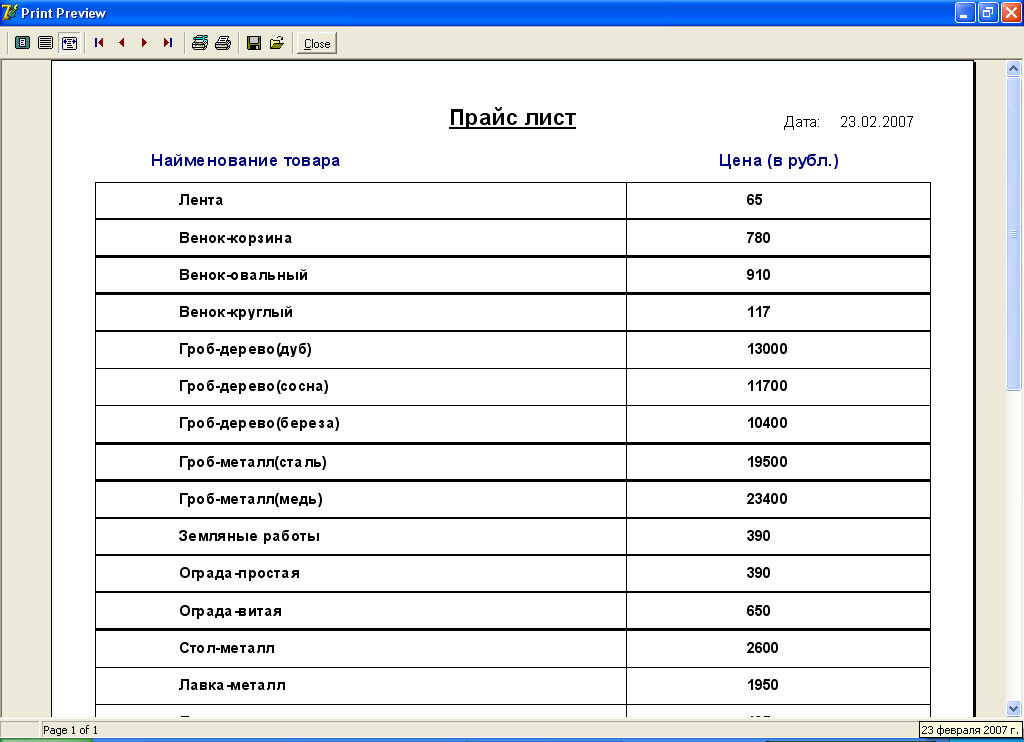Click the scrollbar down arrow
The height and width of the screenshot is (742, 1024).
[x=1014, y=708]
